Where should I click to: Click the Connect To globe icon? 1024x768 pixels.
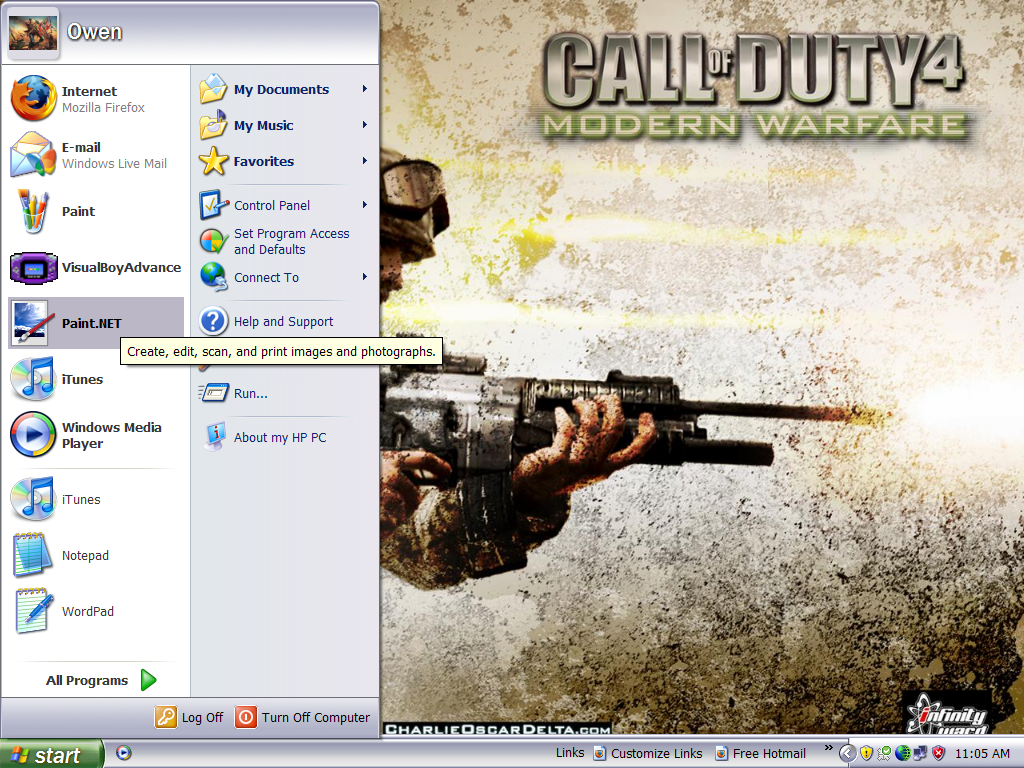213,278
